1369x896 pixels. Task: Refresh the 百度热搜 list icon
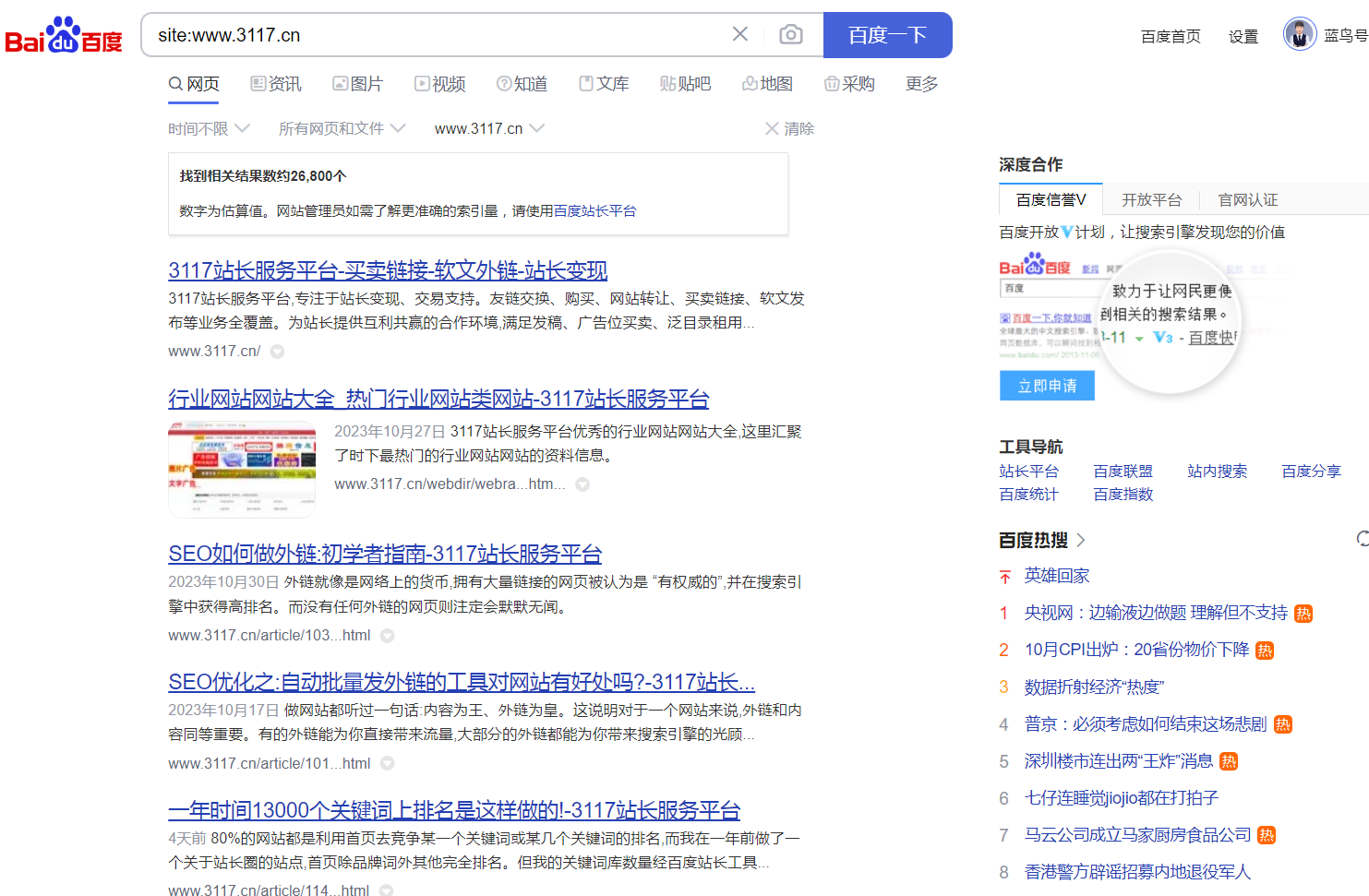(x=1363, y=539)
